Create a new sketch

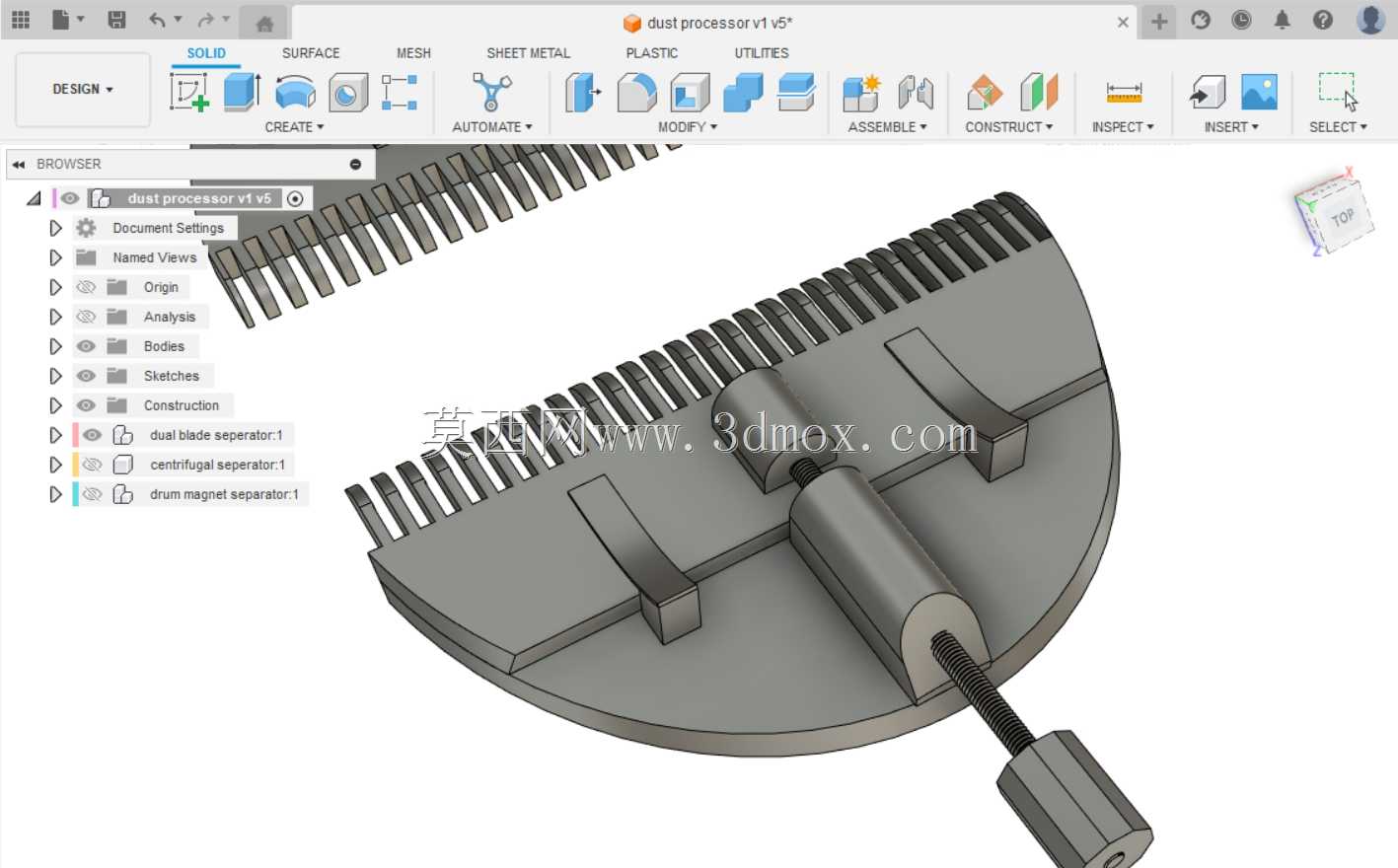pyautogui.click(x=188, y=92)
